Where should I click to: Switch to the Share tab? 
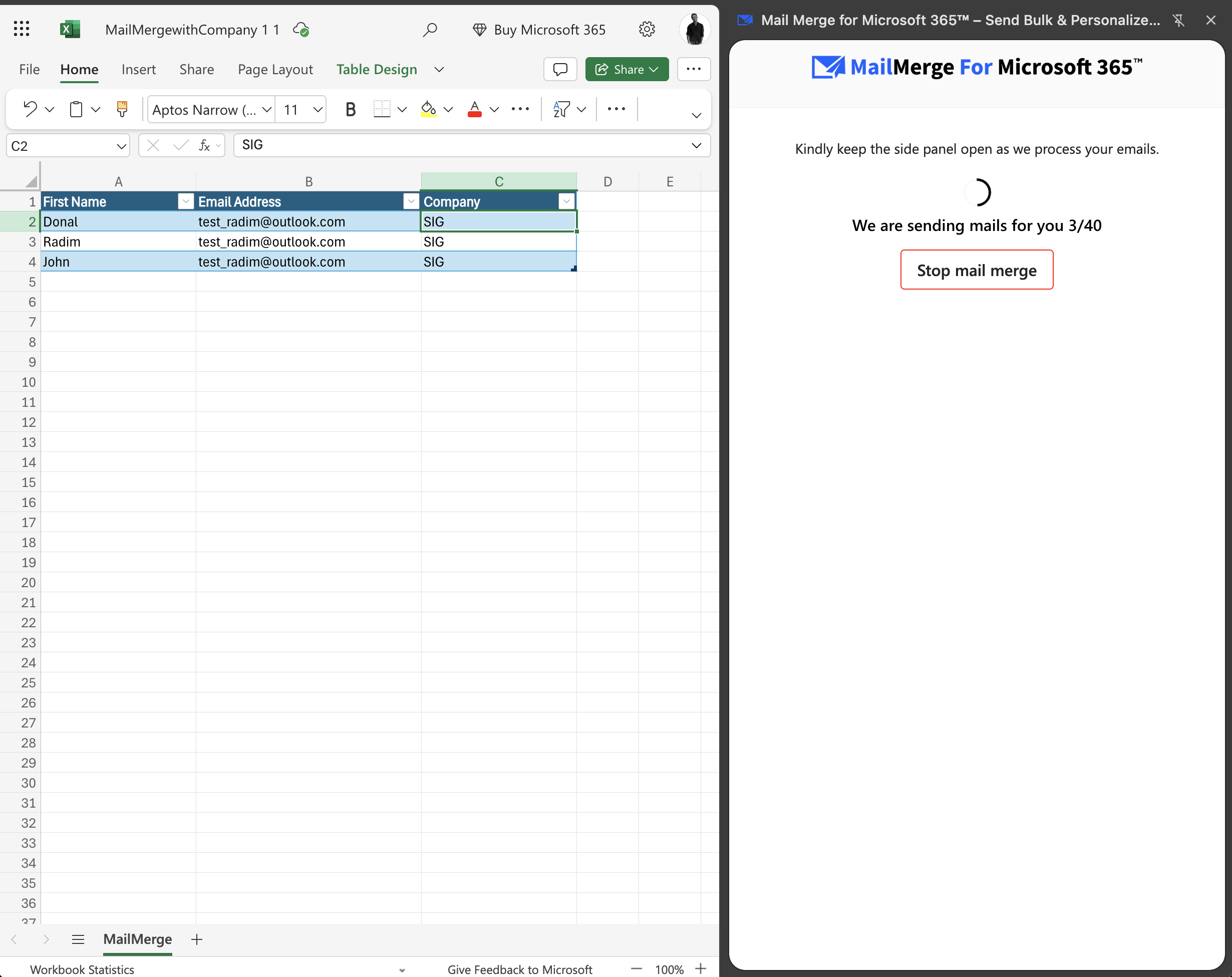[197, 69]
